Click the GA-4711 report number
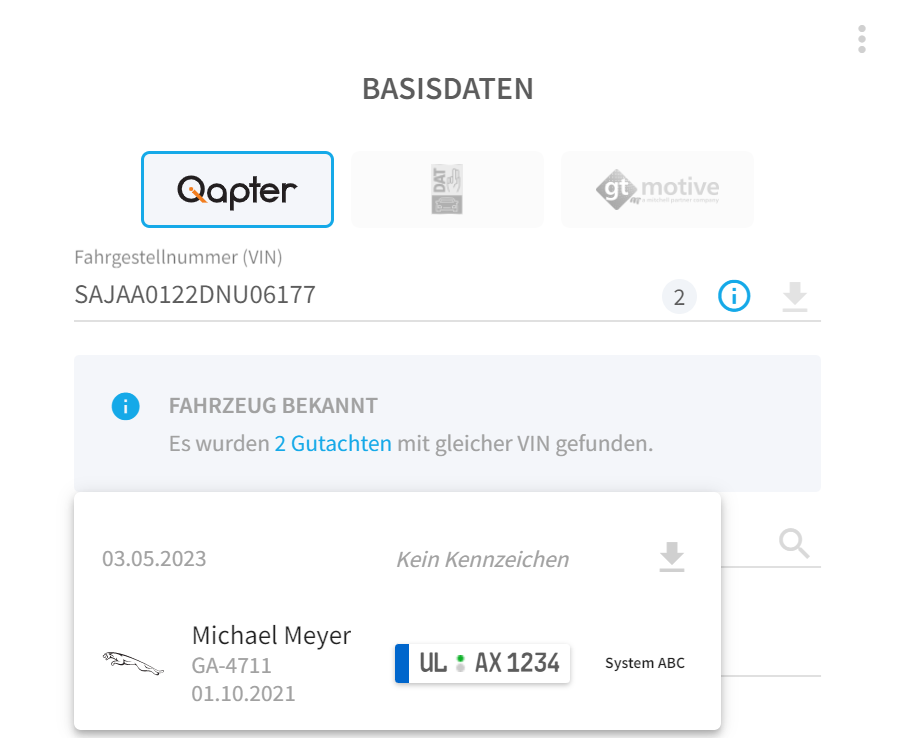Screen dimensions: 897x738 [231, 665]
